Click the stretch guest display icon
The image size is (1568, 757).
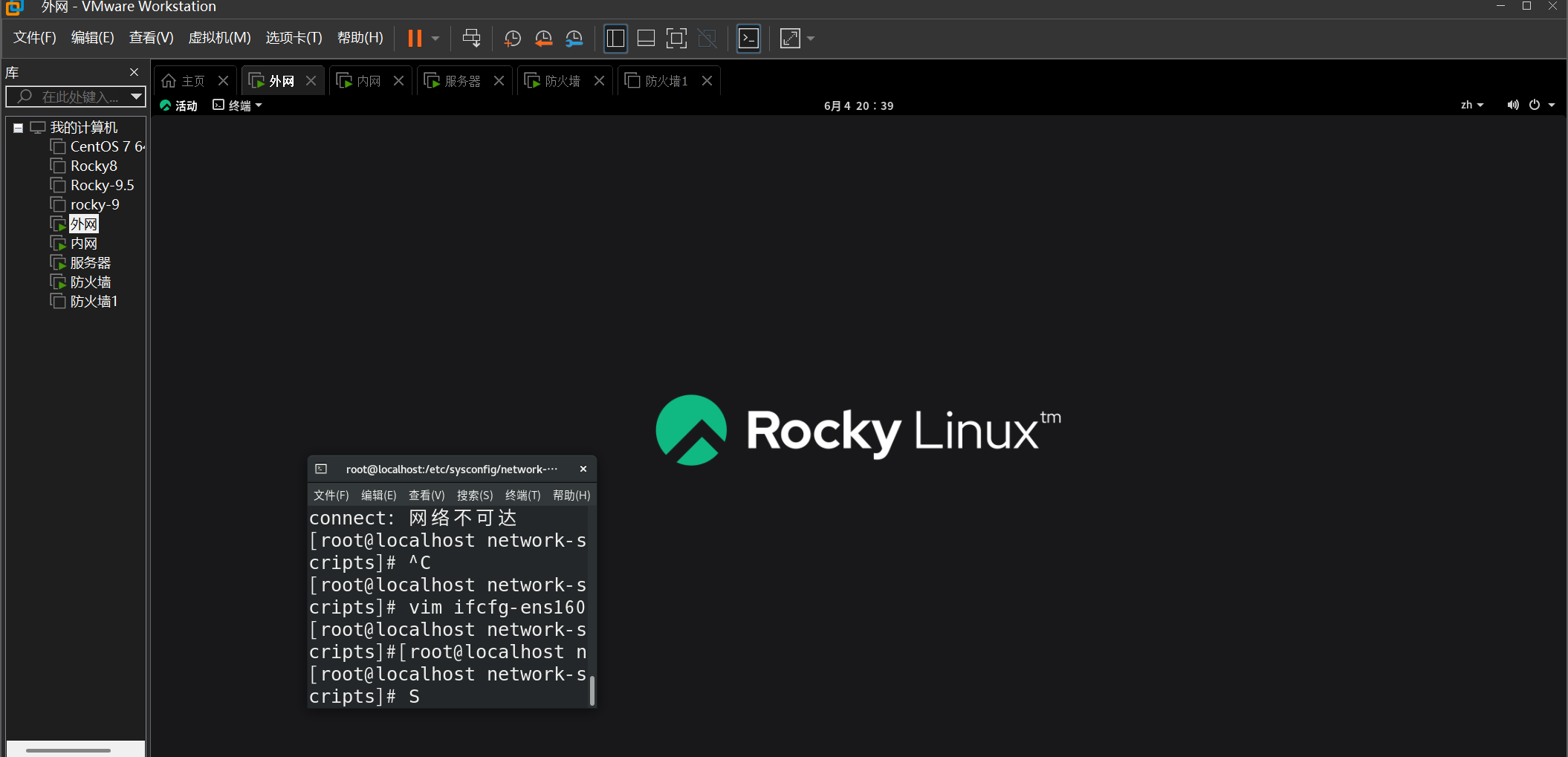(x=790, y=38)
